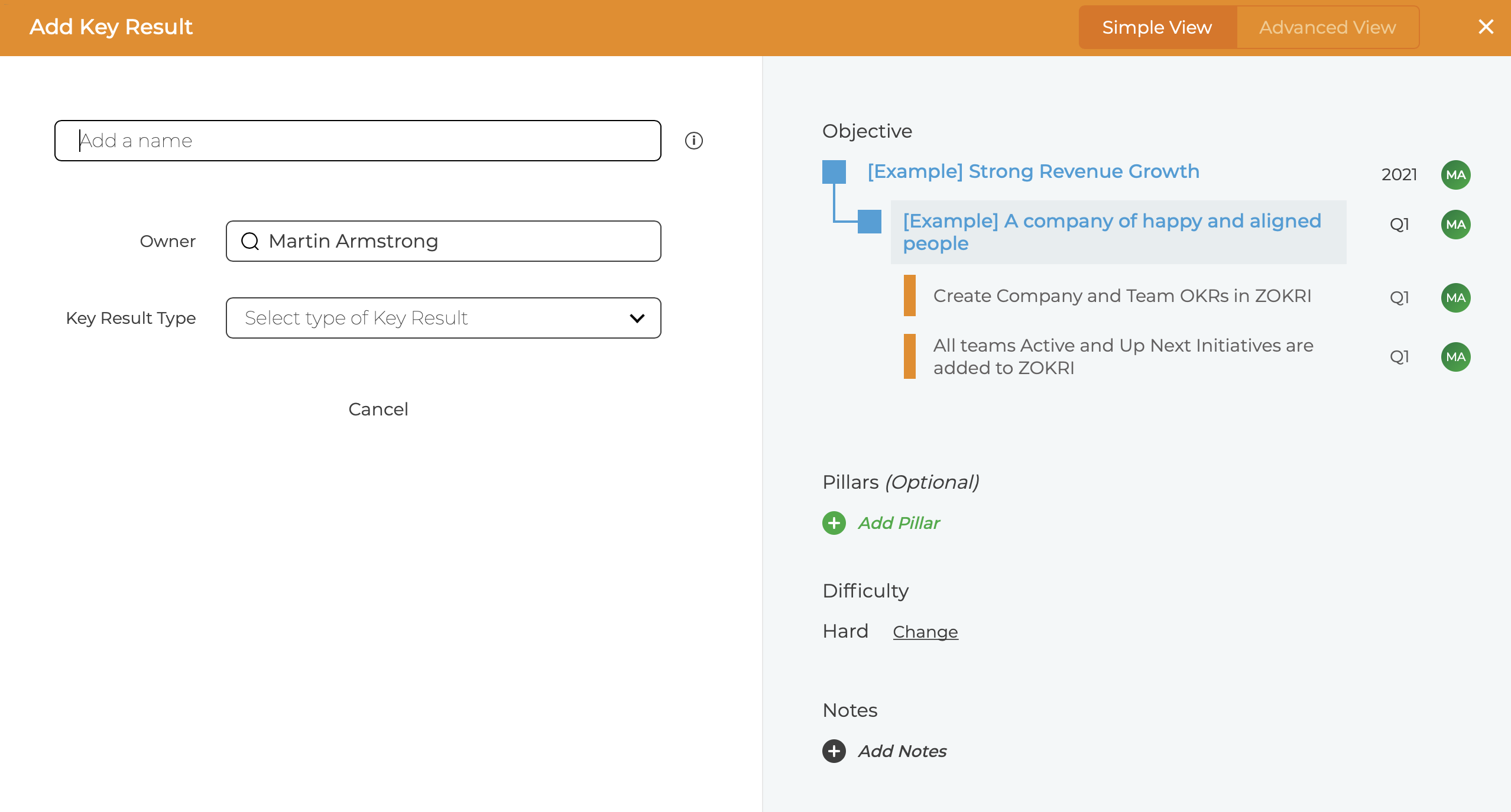
Task: Click the search icon in Owner field
Action: 250,241
